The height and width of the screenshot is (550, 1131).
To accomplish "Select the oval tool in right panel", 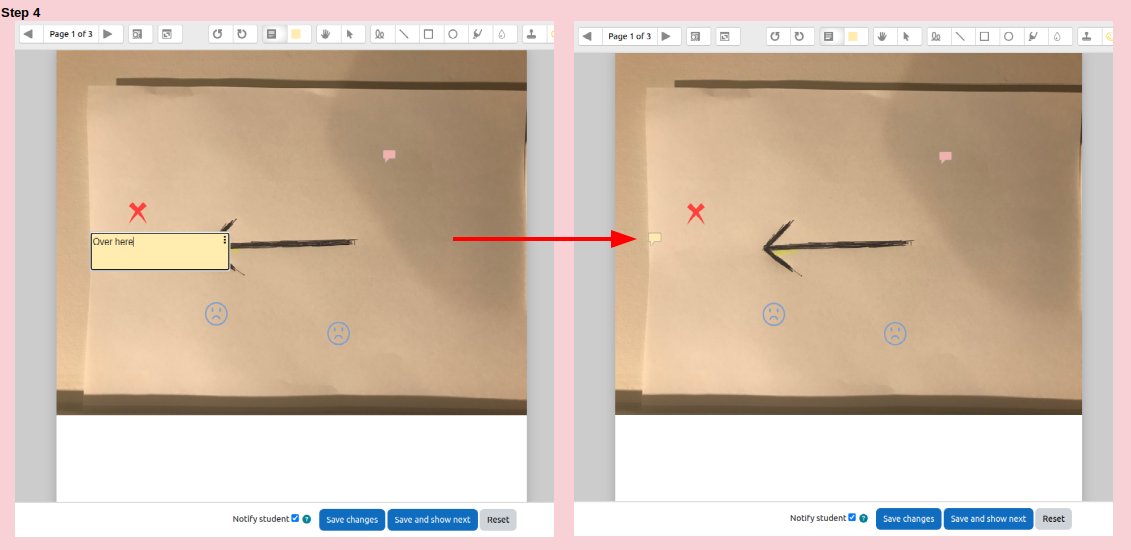I will coord(1010,36).
